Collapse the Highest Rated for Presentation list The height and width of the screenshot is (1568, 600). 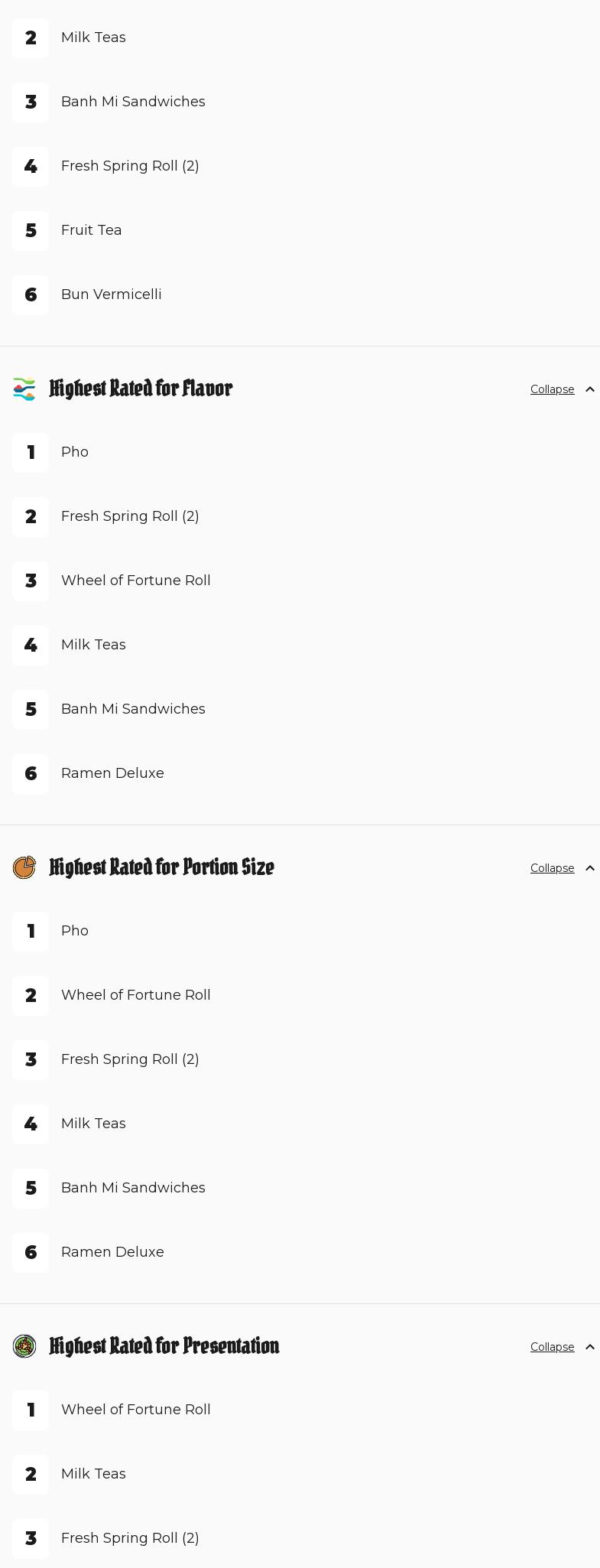(552, 1347)
